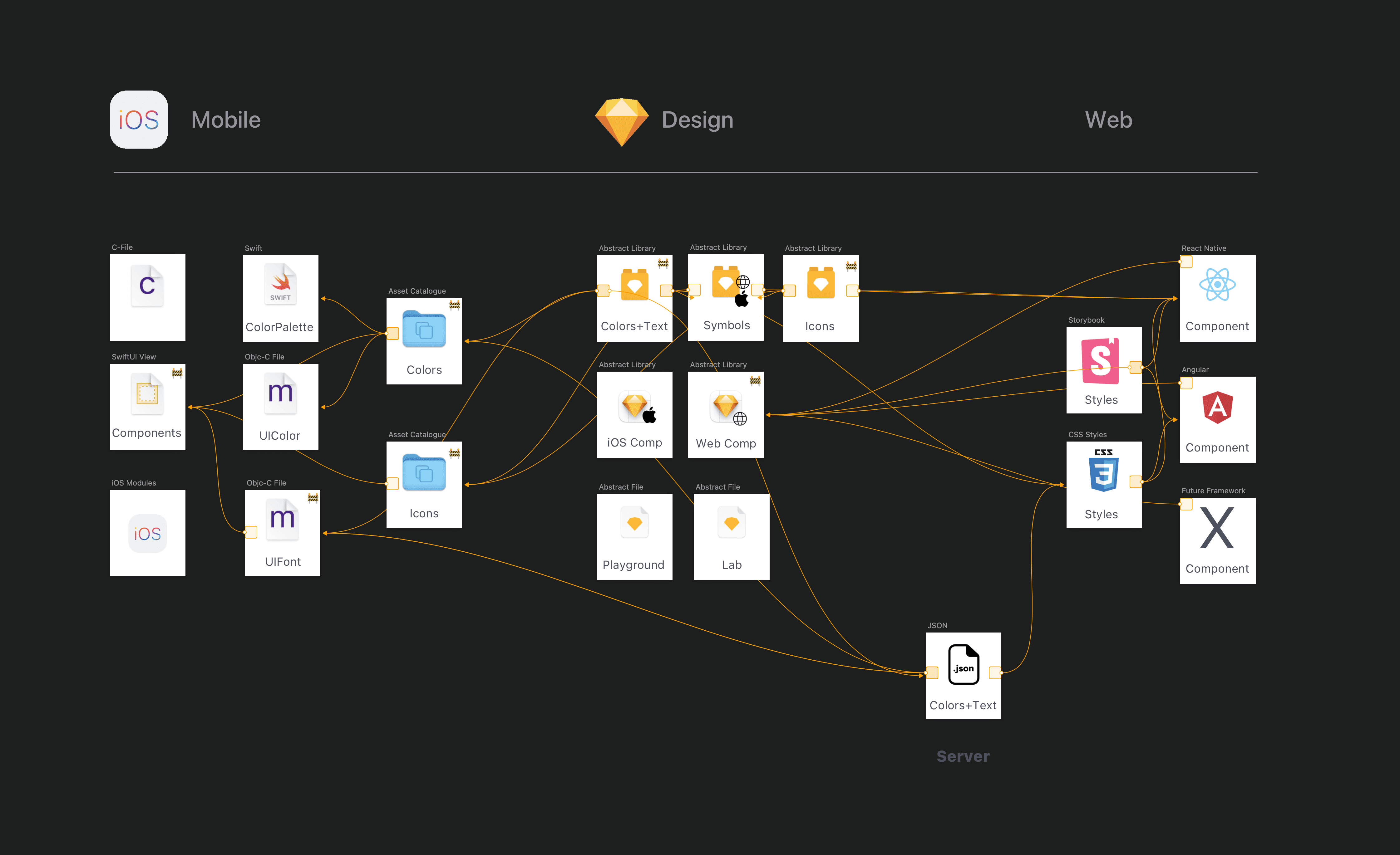Click the iOS Modules app icon
Image resolution: width=1400 pixels, height=855 pixels.
coord(147,533)
